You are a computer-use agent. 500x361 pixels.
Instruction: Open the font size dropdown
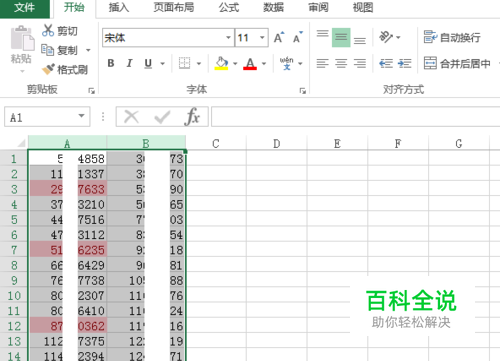pyautogui.click(x=262, y=37)
